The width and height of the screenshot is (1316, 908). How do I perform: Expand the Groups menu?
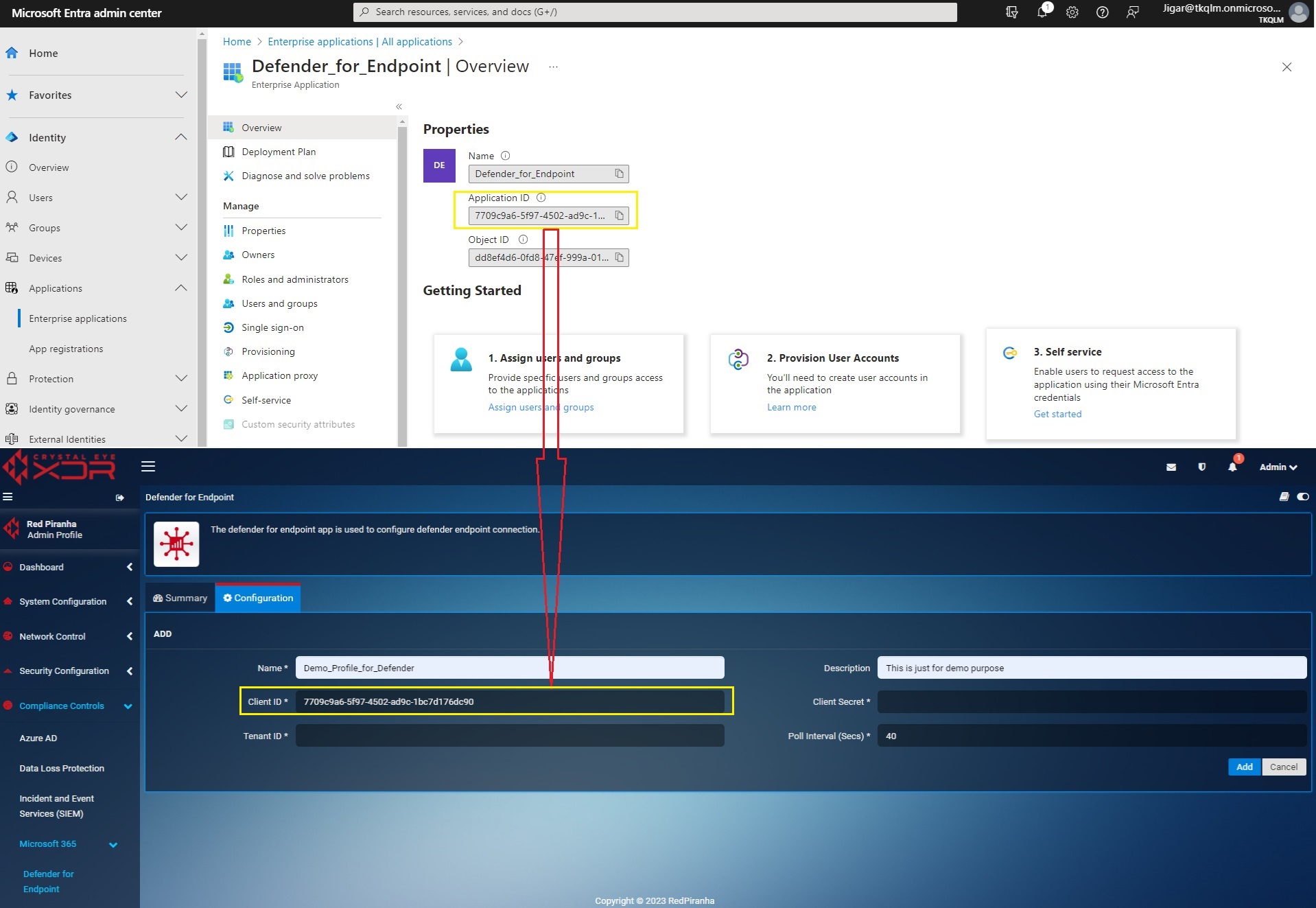pos(181,228)
